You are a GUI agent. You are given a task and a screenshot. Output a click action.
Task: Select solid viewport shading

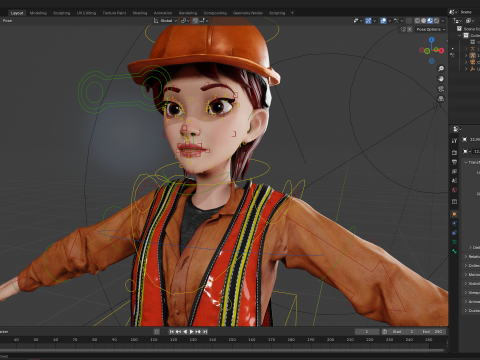click(x=424, y=21)
